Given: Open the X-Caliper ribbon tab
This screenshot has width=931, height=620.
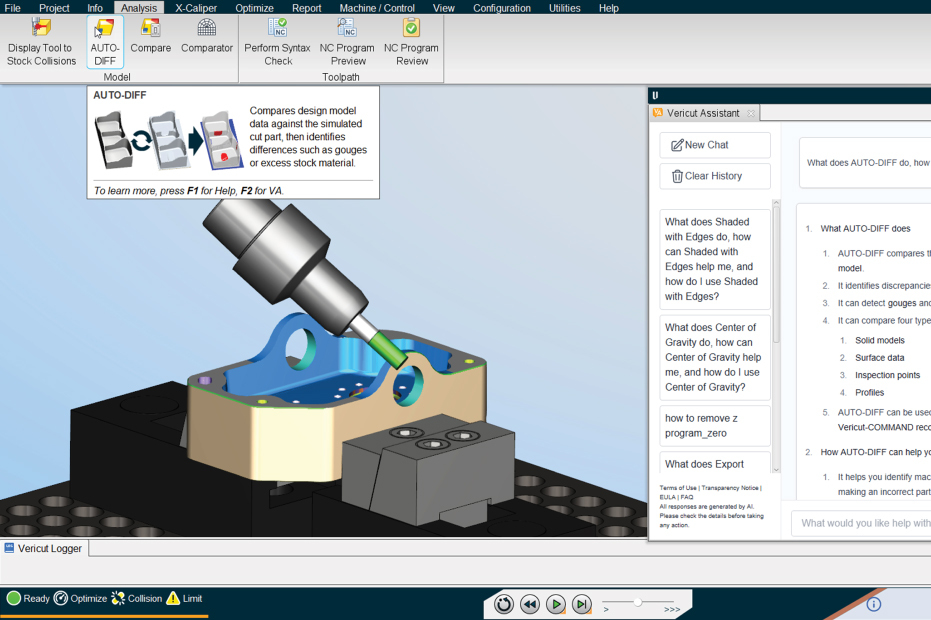Looking at the screenshot, I should pos(196,8).
